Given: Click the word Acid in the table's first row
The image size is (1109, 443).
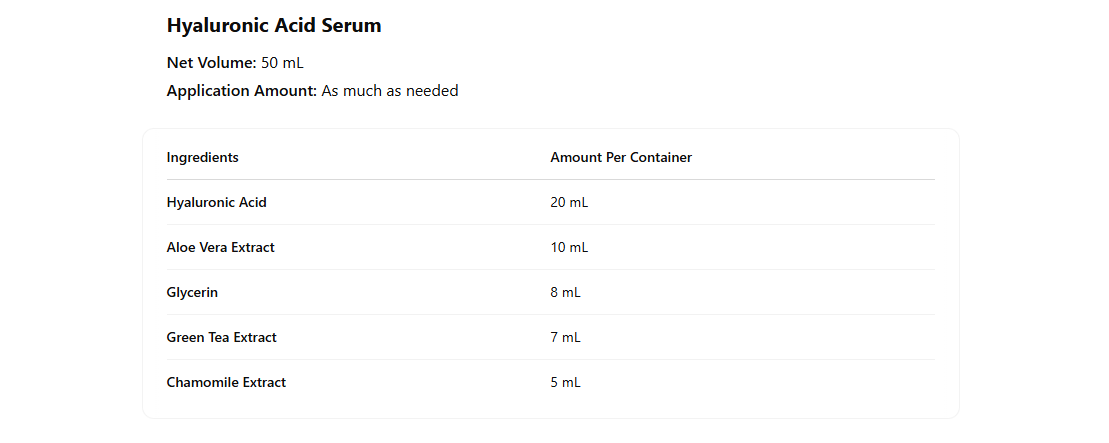Looking at the screenshot, I should tap(252, 202).
